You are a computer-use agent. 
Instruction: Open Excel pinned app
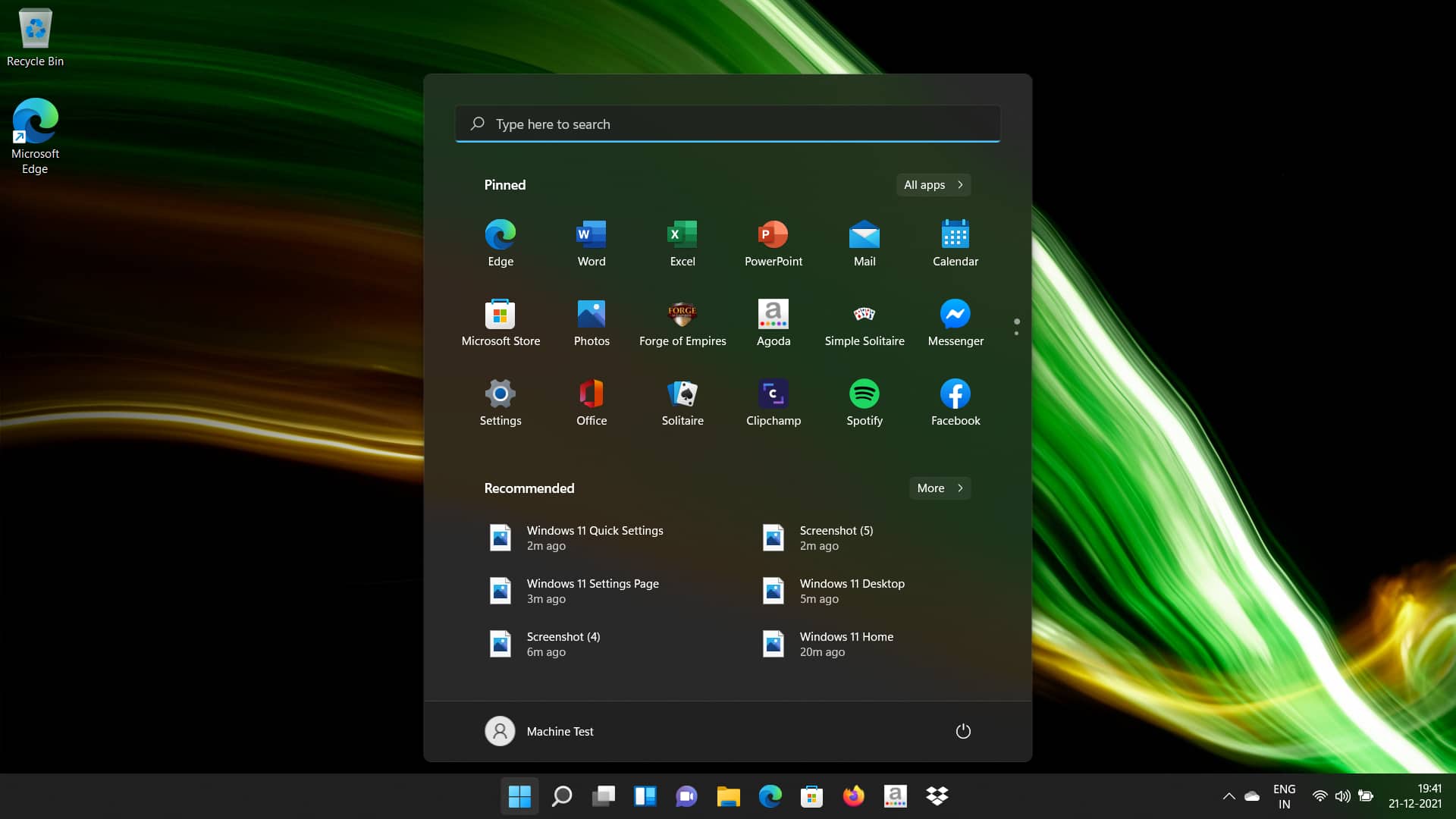tap(682, 243)
